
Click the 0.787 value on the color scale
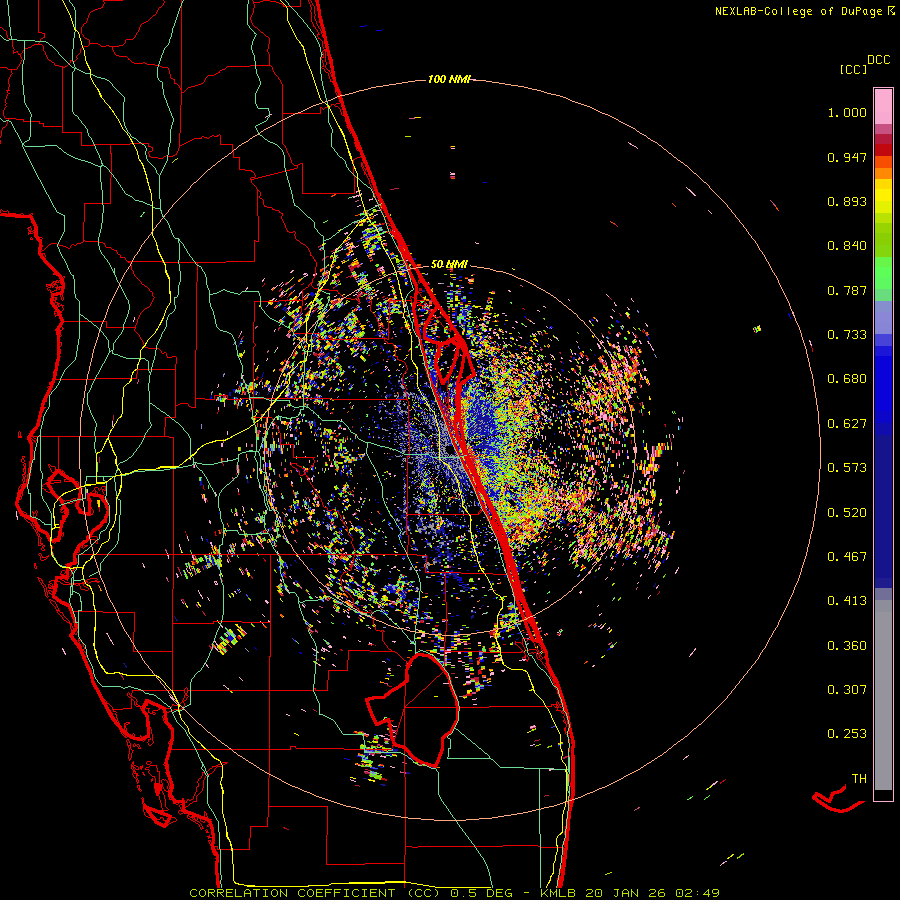[x=847, y=290]
